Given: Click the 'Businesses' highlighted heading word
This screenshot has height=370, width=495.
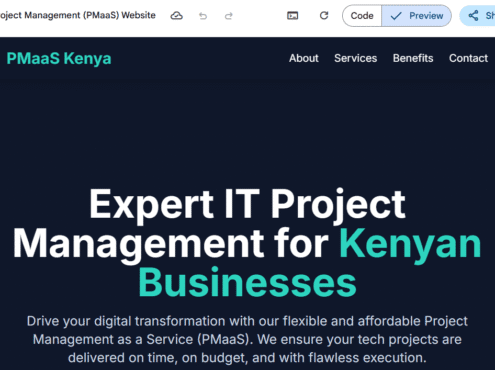Looking at the screenshot, I should (x=247, y=283).
